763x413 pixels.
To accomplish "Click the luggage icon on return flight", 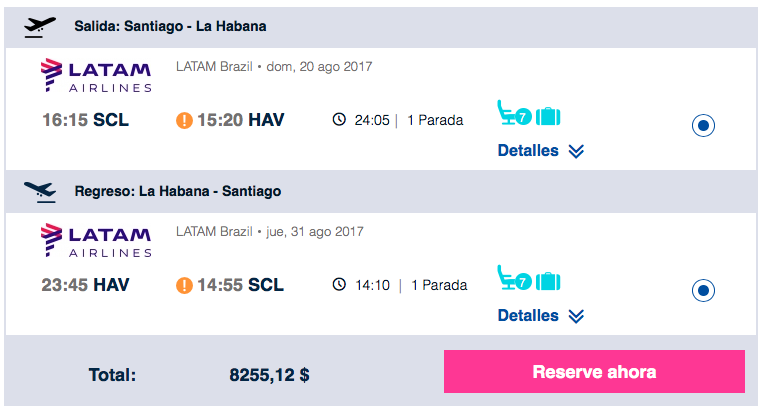I will point(548,281).
